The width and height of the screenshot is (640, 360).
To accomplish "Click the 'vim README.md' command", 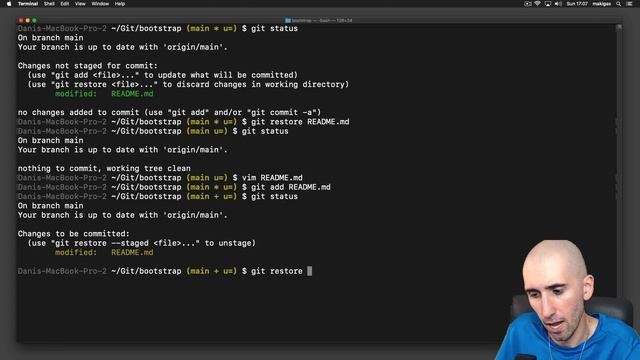I will point(272,178).
